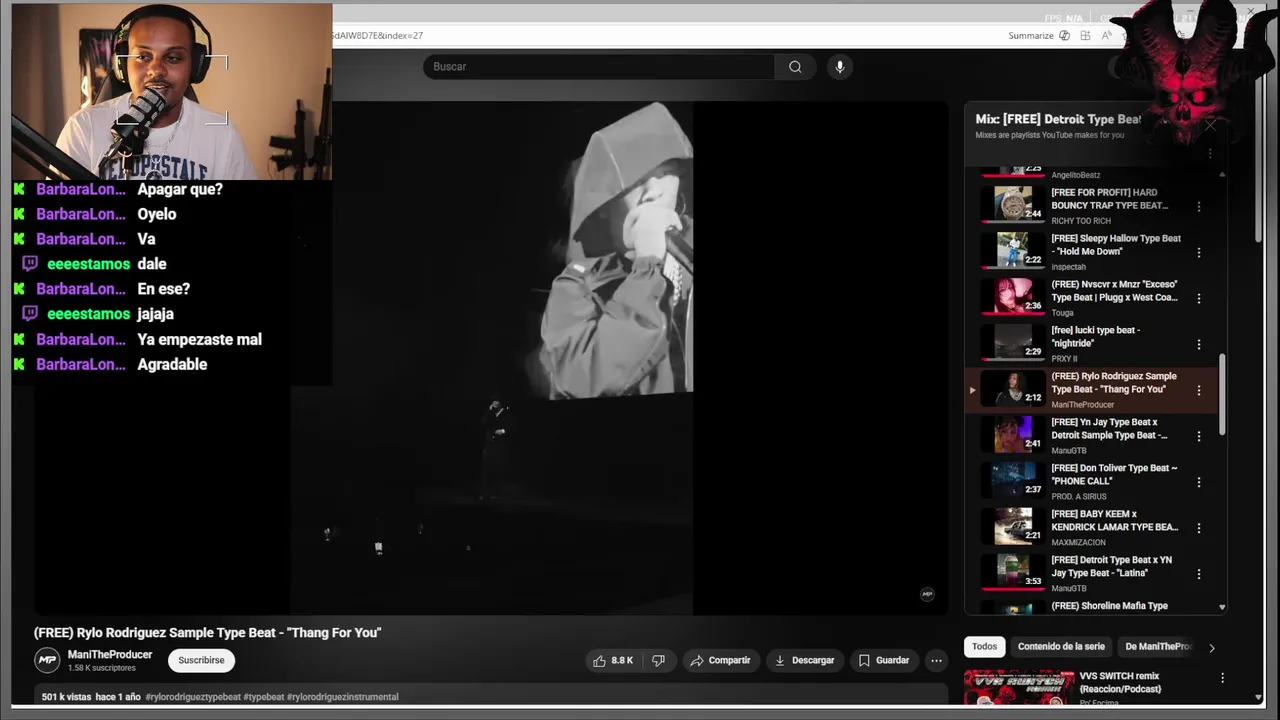This screenshot has width=1280, height=720.
Task: Open Detroit Type Beat Latina title
Action: click(1111, 567)
